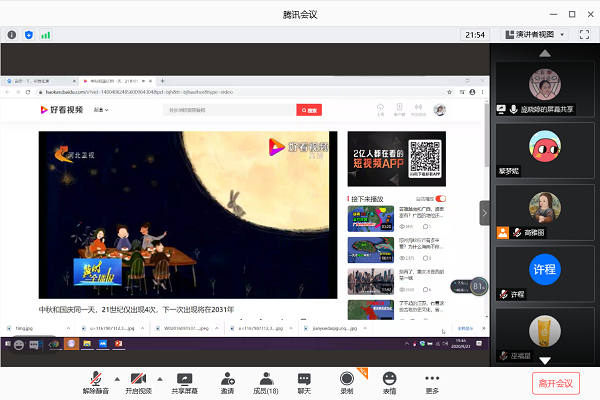Close the browser downloads bar
This screenshot has height=400, width=600.
click(483, 328)
